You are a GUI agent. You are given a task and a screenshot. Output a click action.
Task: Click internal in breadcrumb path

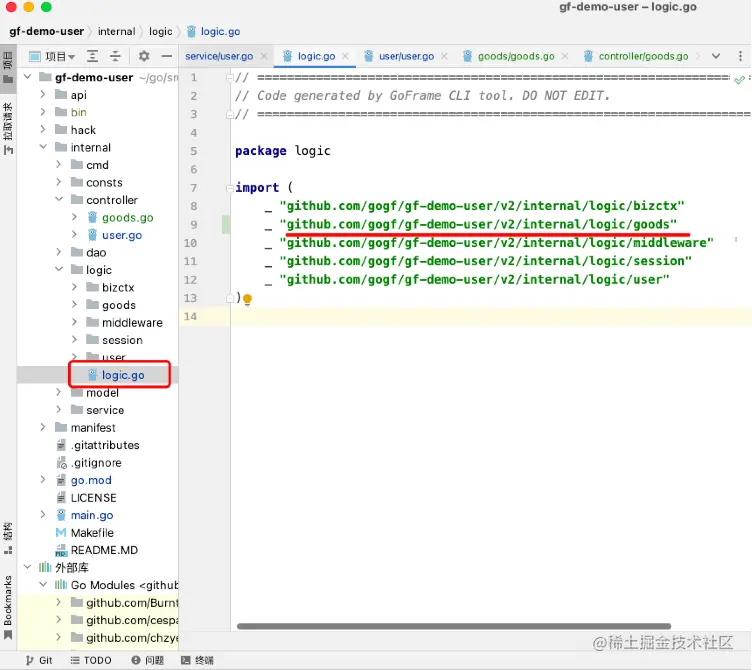(117, 32)
